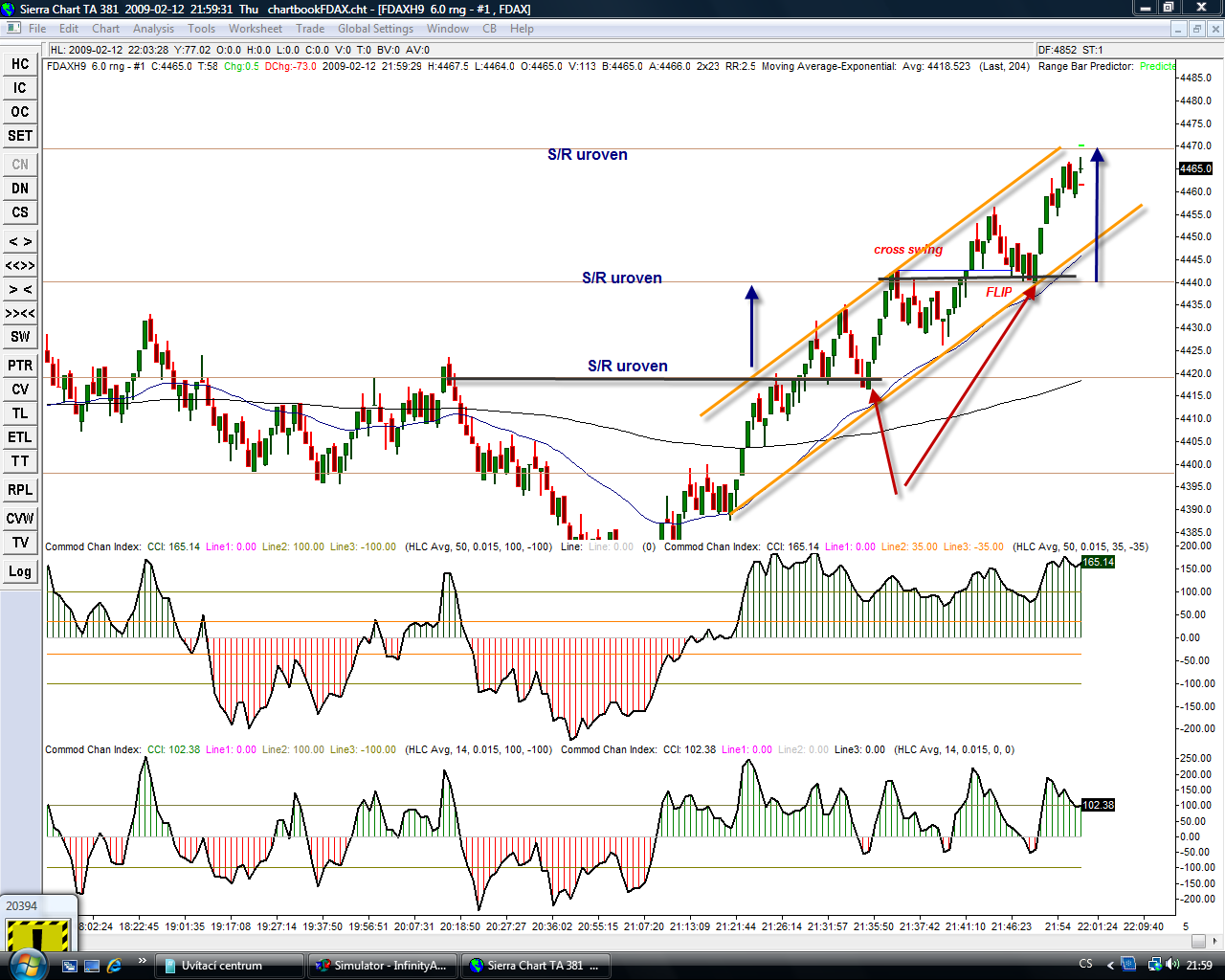Click the CS language indicator in the tray
Viewport: 1225px width, 980px height.
1085,965
